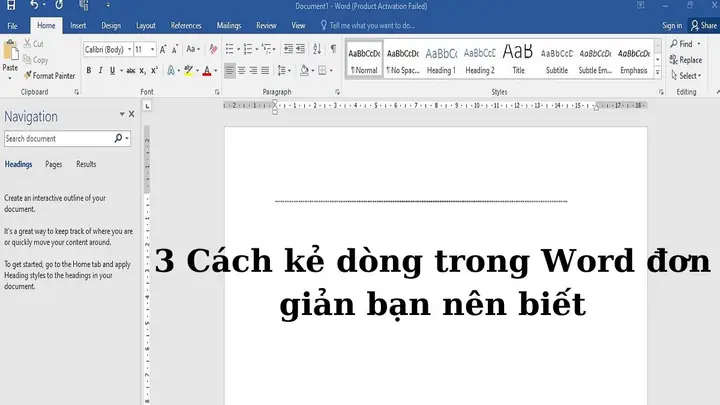
Task: Click the Bullets list icon
Action: [230, 49]
